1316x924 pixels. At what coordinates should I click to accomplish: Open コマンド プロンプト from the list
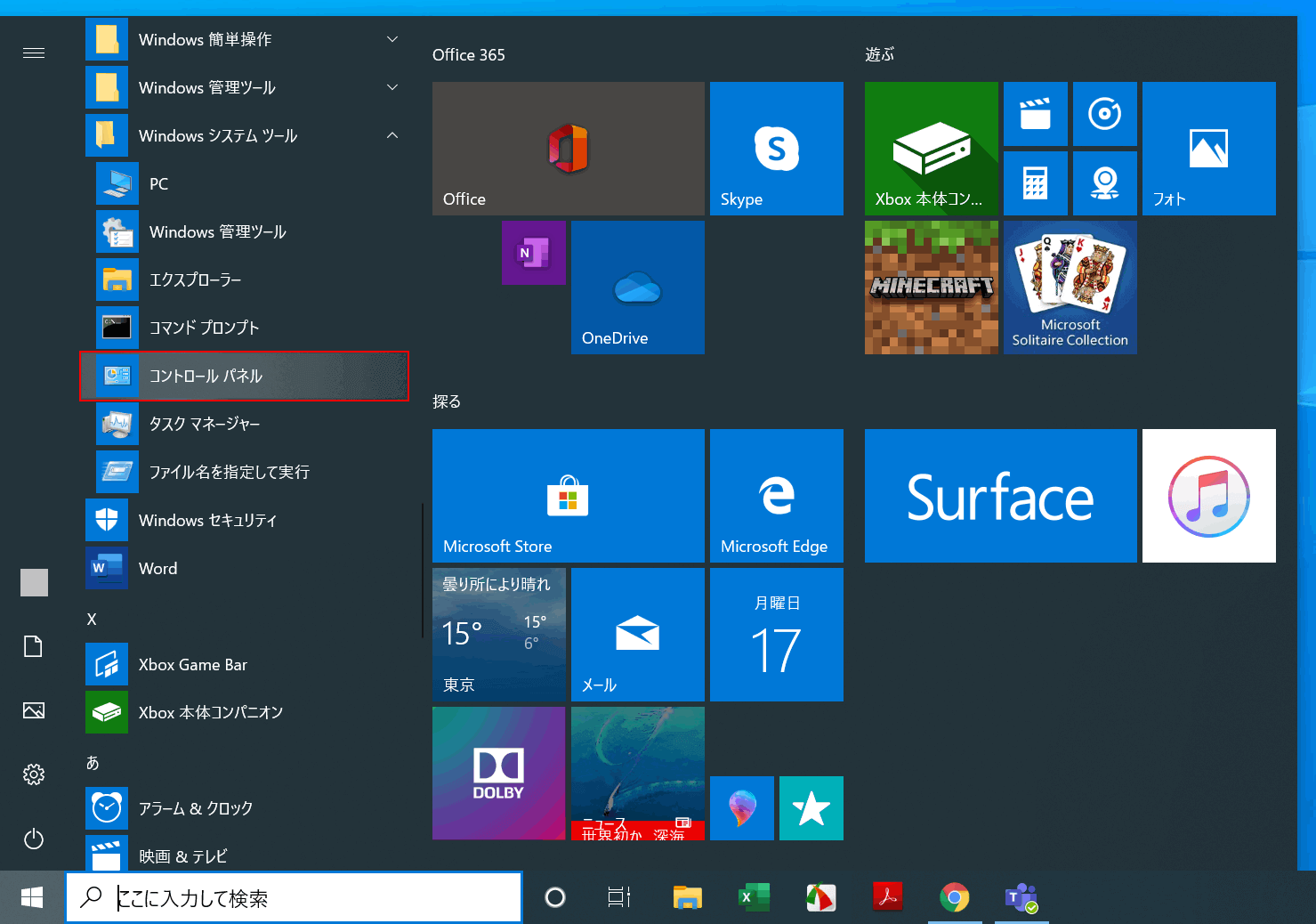205,328
